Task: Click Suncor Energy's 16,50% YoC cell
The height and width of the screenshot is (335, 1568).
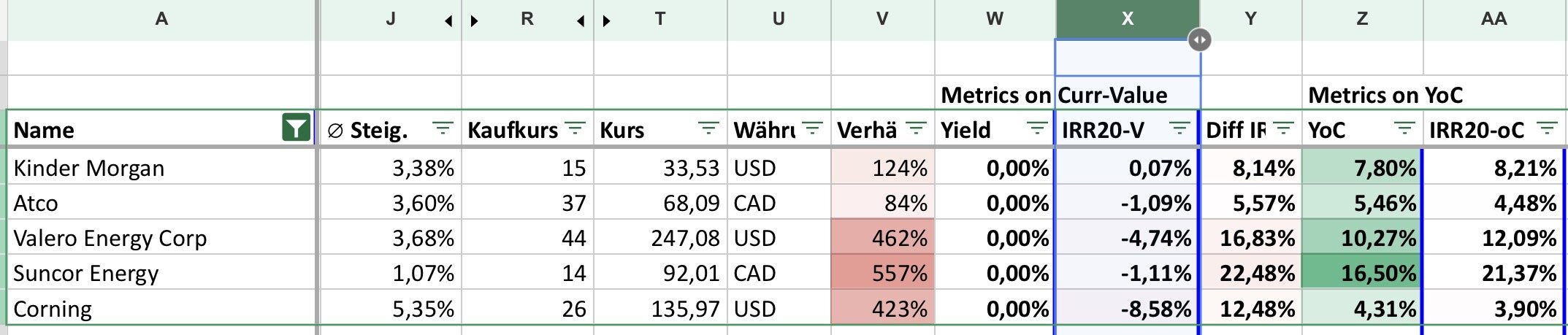Action: coord(1362,273)
